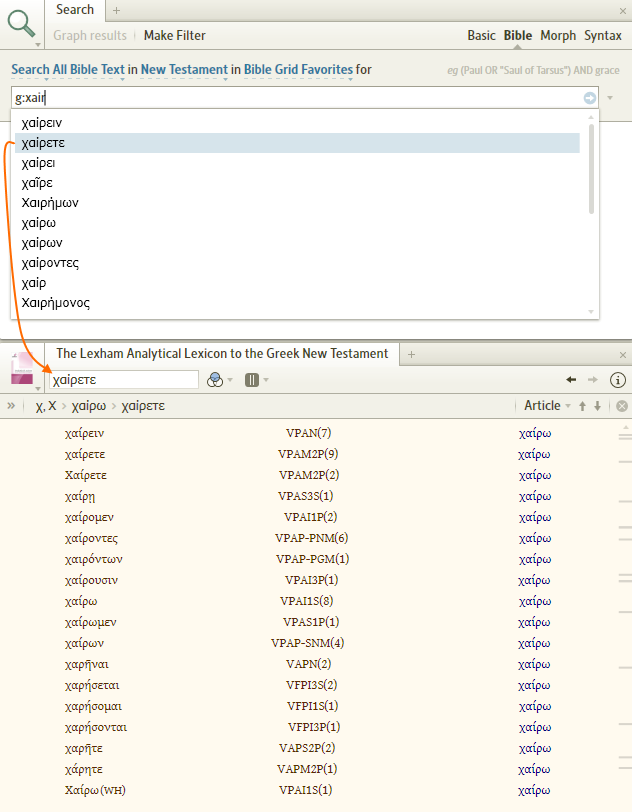The image size is (632, 812).
Task: Switch to Basic search type
Action: coord(481,35)
